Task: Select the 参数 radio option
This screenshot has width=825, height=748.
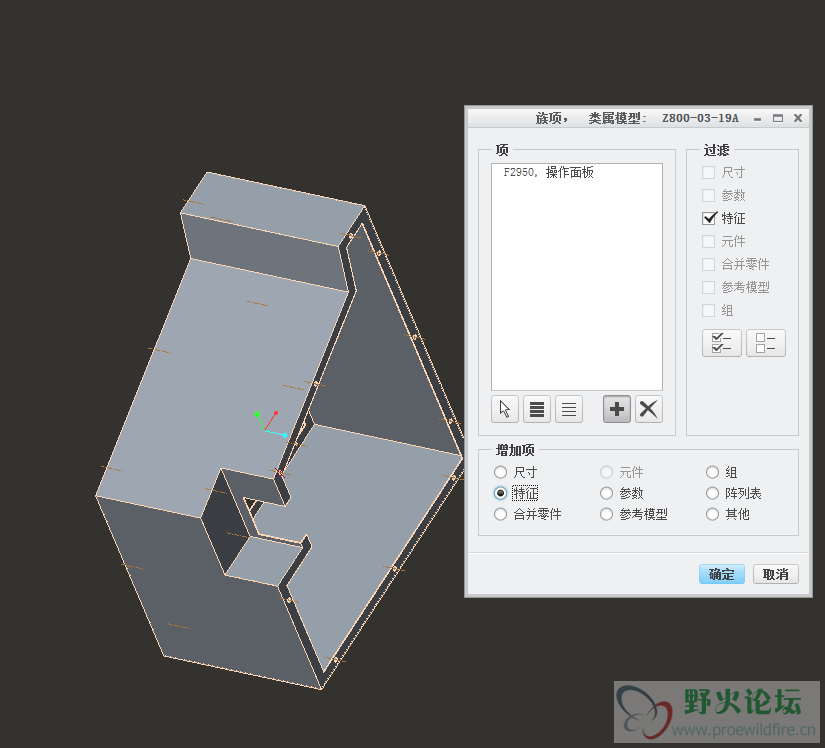Action: (607, 493)
